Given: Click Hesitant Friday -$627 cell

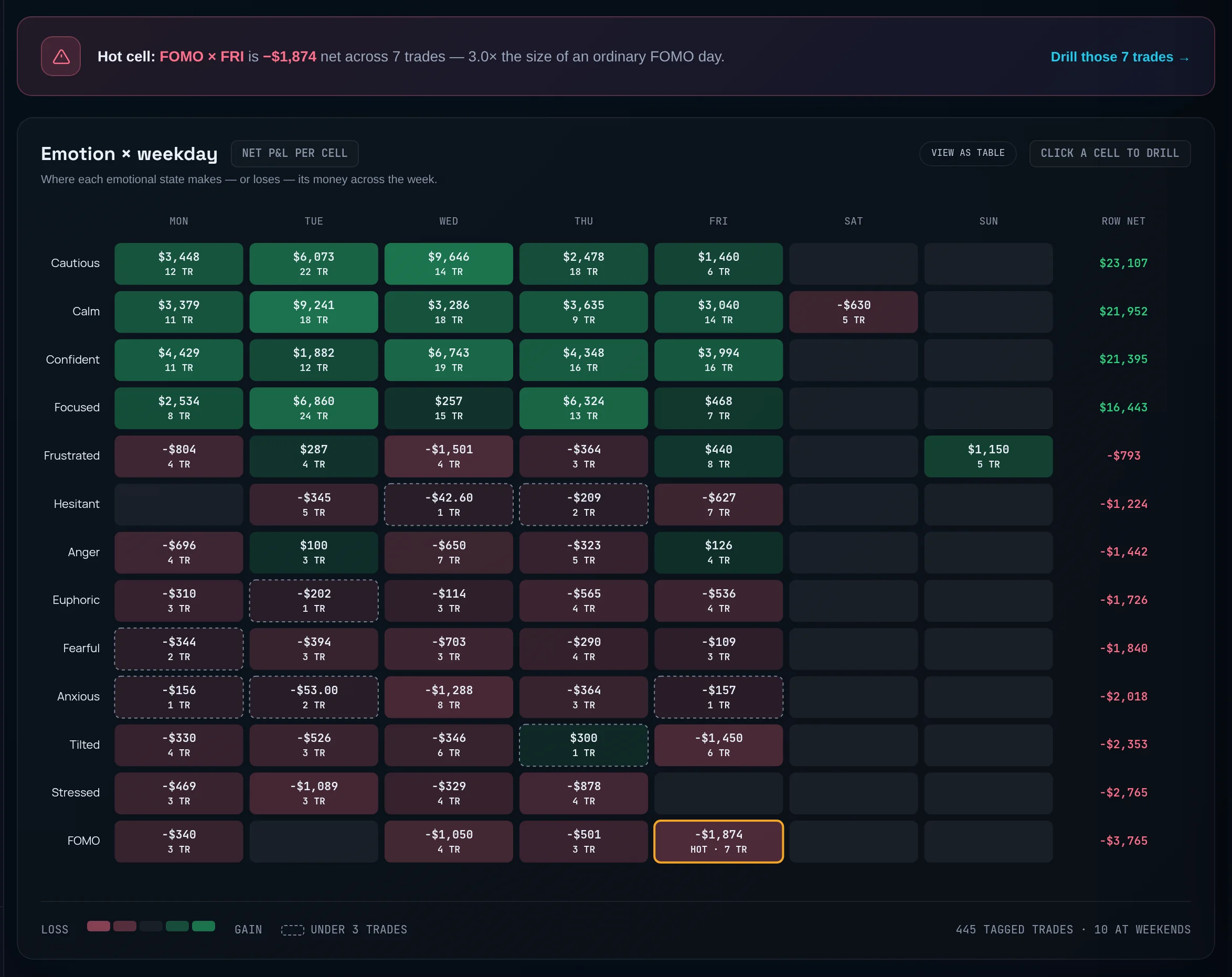Looking at the screenshot, I should coord(718,504).
